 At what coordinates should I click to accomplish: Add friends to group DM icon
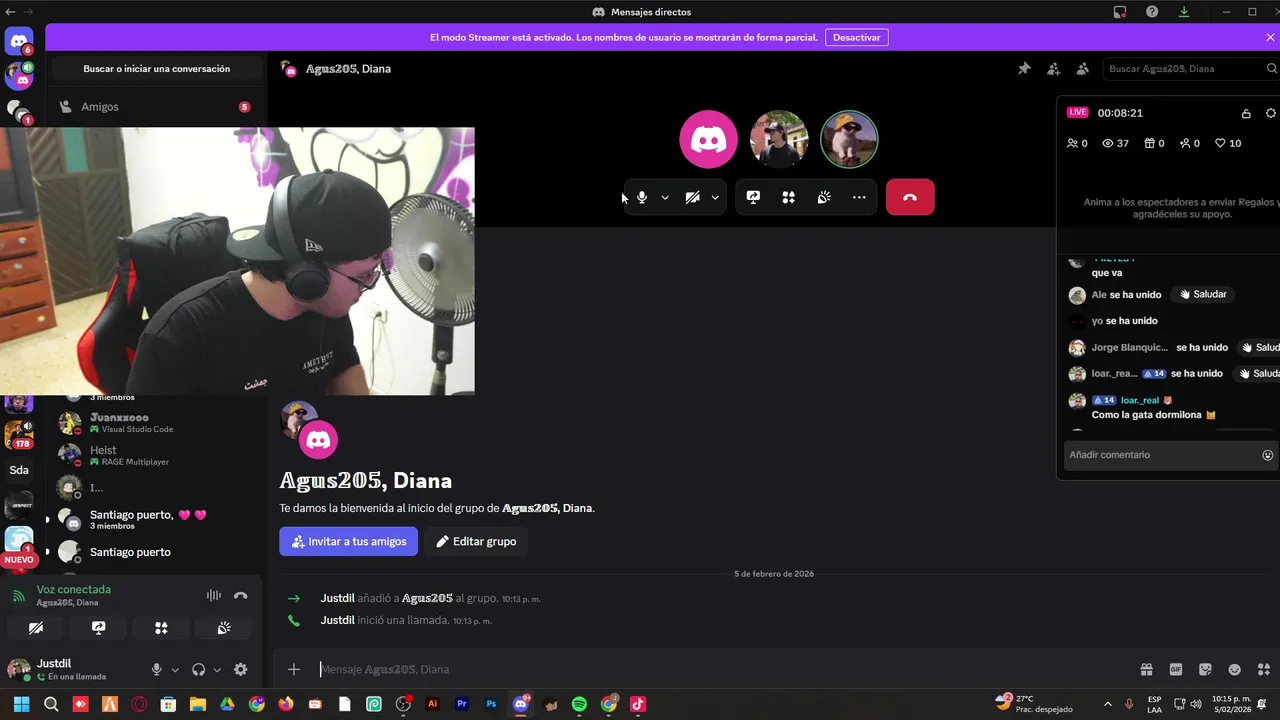coord(1053,69)
